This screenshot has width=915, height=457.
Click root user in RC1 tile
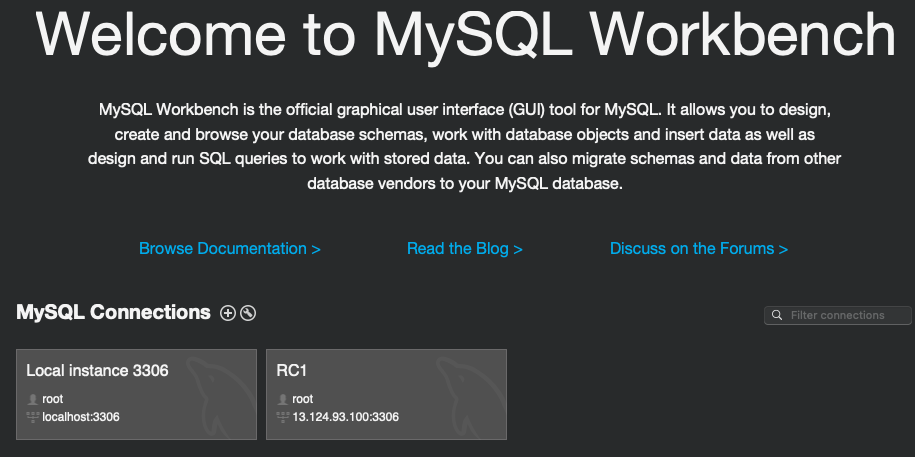302,399
